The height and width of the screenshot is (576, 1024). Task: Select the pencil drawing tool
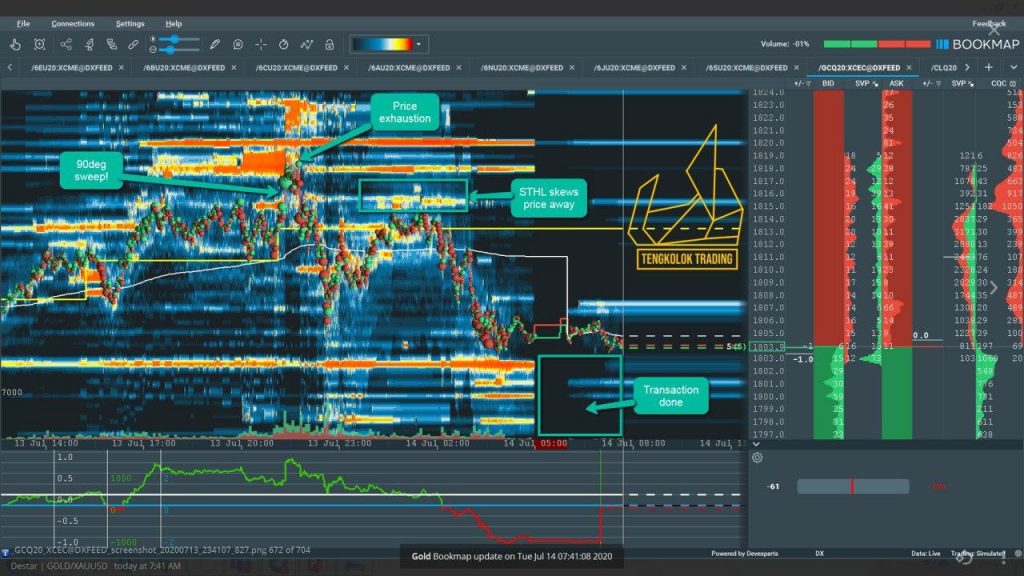[215, 44]
